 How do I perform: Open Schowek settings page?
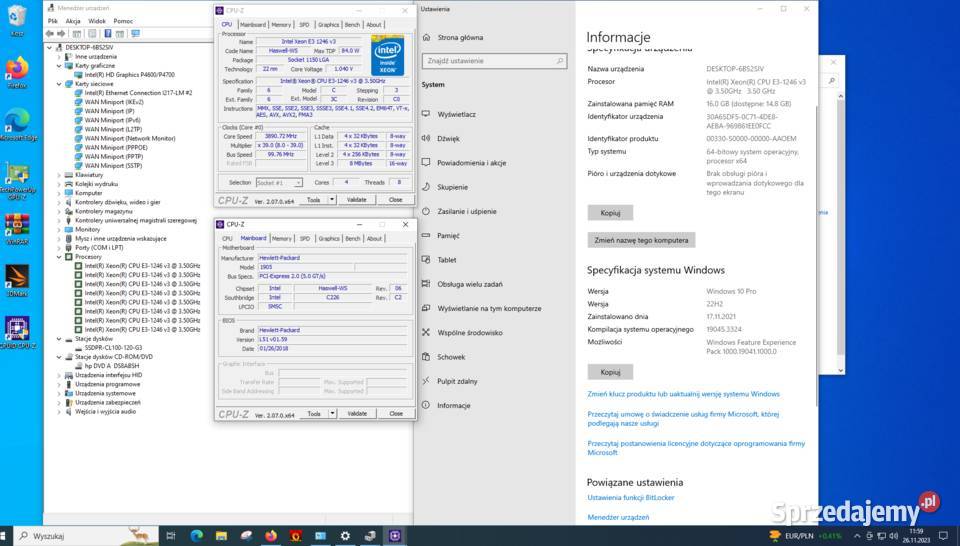click(x=451, y=357)
